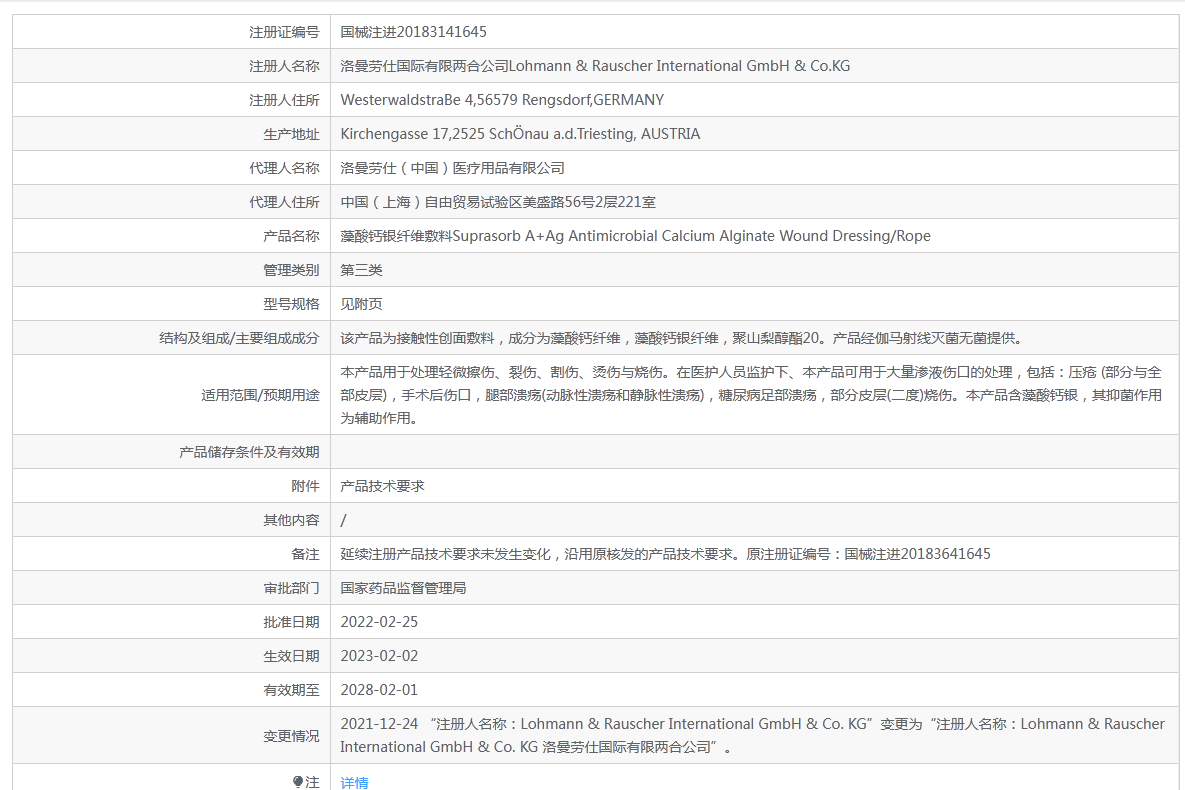Image resolution: width=1185 pixels, height=790 pixels.
Task: Select the 型号规格 label
Action: [291, 304]
